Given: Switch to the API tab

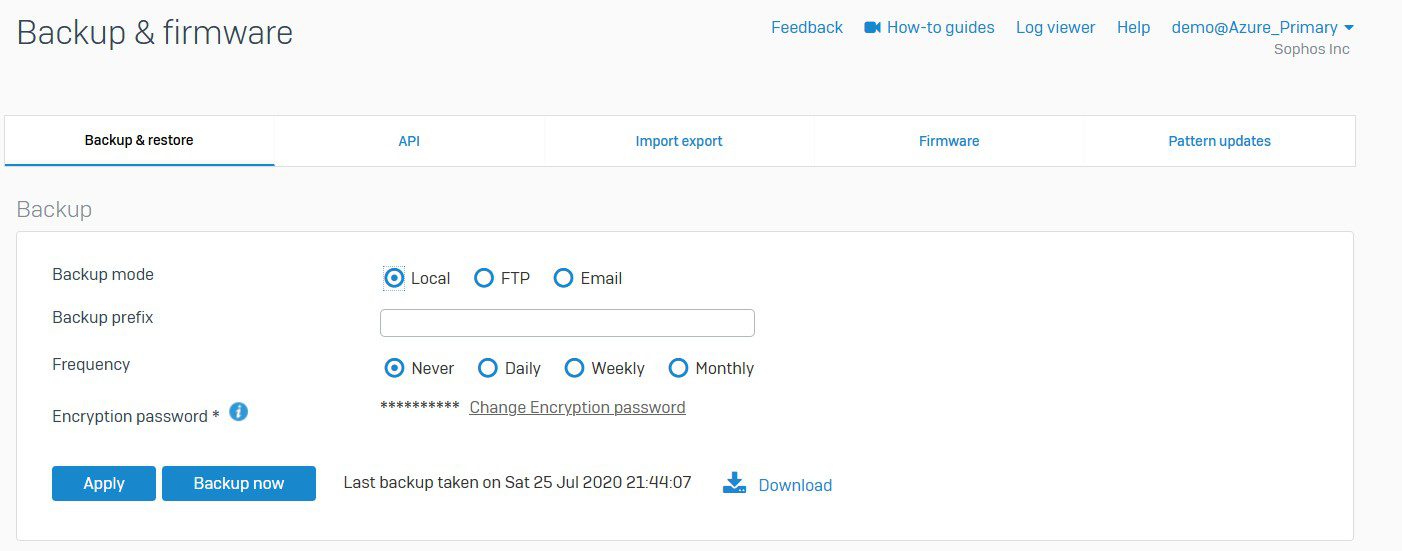Looking at the screenshot, I should click(x=409, y=141).
